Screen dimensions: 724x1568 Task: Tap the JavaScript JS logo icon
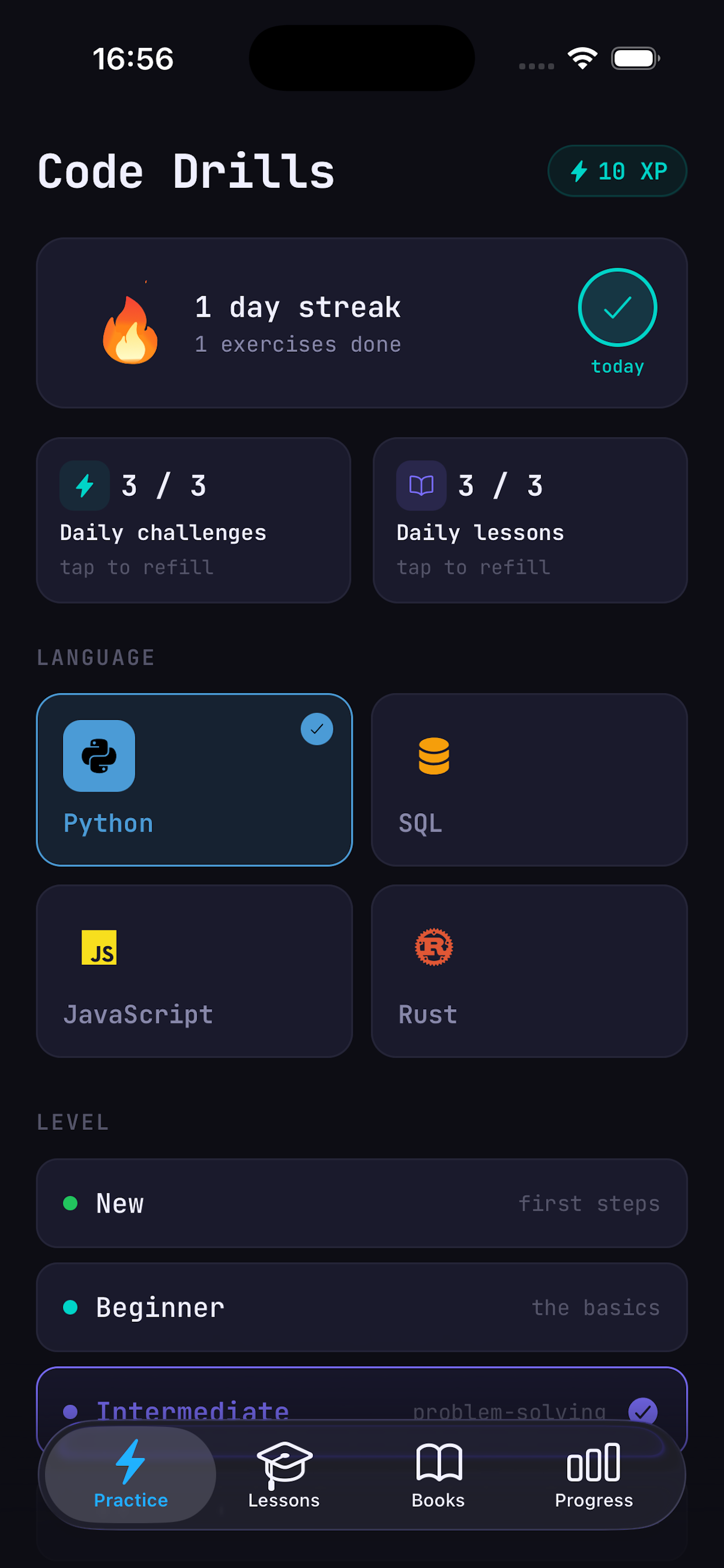(99, 947)
